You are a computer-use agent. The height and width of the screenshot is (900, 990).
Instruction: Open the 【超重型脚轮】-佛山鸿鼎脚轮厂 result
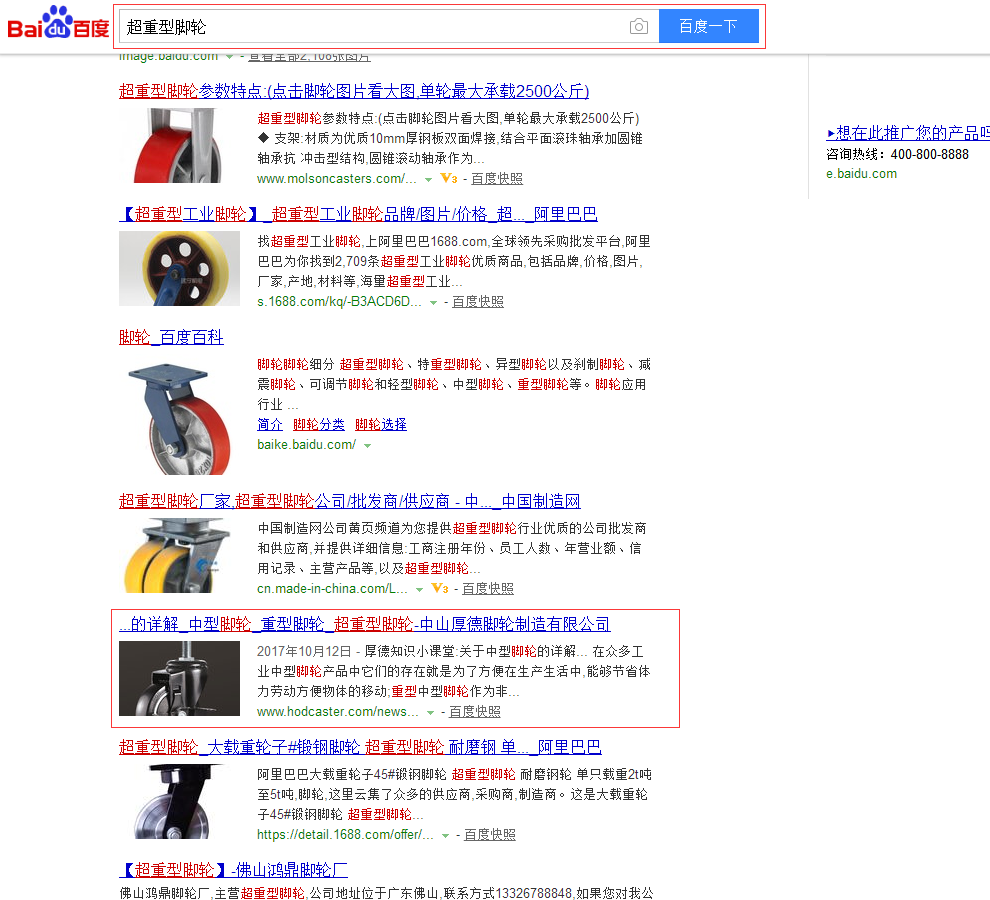tap(233, 869)
